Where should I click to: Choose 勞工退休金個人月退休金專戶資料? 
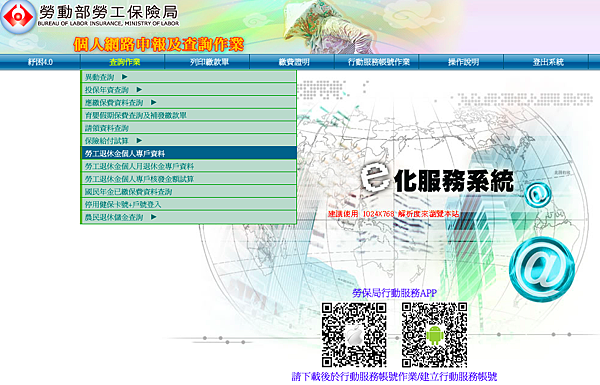[189, 166]
